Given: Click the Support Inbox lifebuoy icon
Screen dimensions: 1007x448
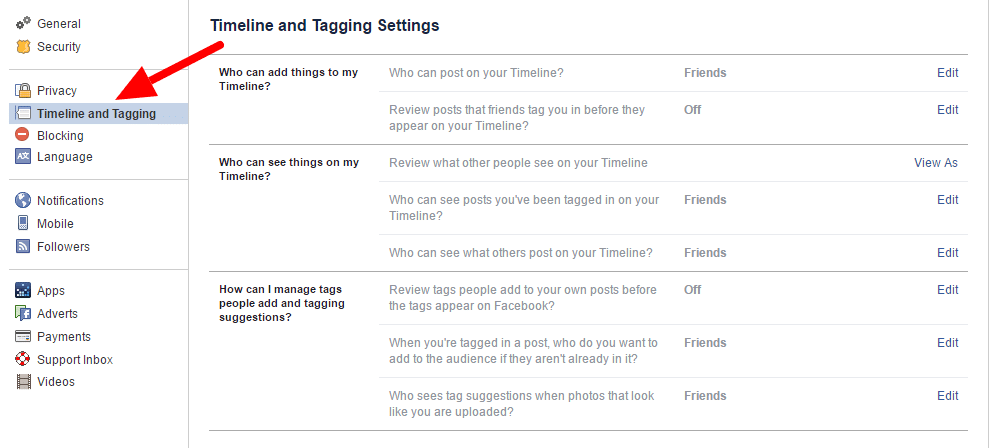Looking at the screenshot, I should [23, 359].
